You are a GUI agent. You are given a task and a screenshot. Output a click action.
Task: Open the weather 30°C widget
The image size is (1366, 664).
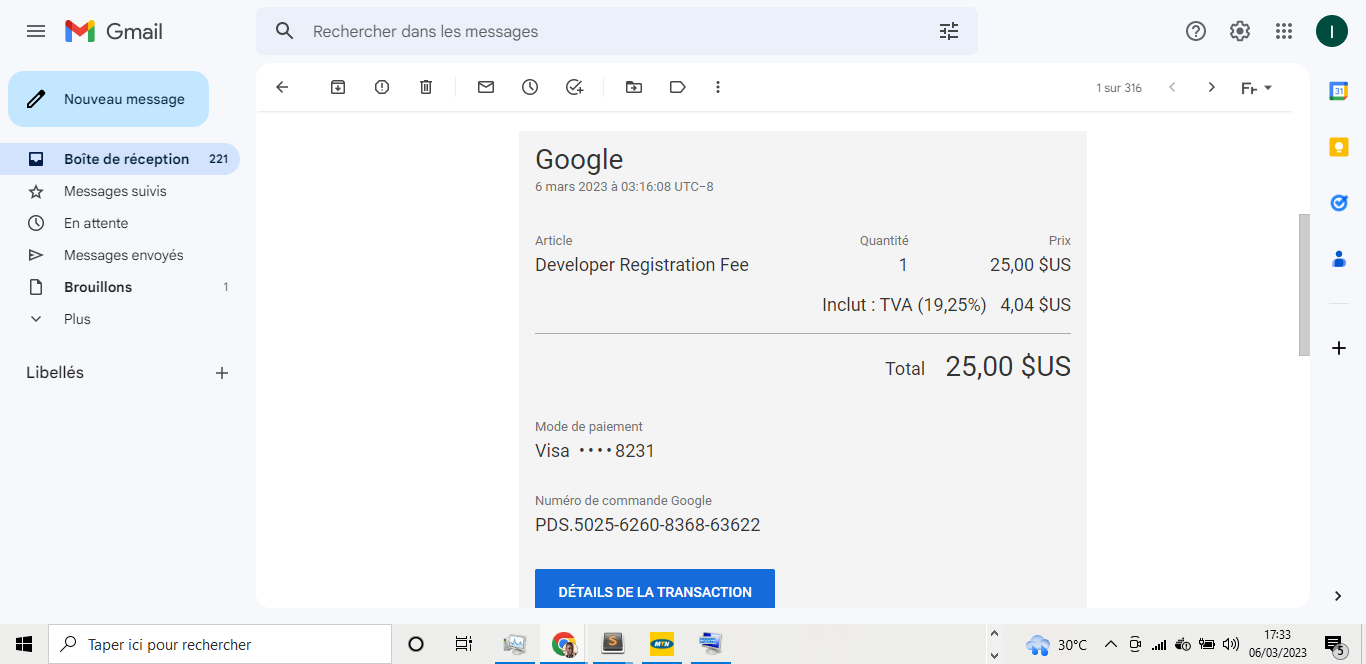click(x=1056, y=644)
